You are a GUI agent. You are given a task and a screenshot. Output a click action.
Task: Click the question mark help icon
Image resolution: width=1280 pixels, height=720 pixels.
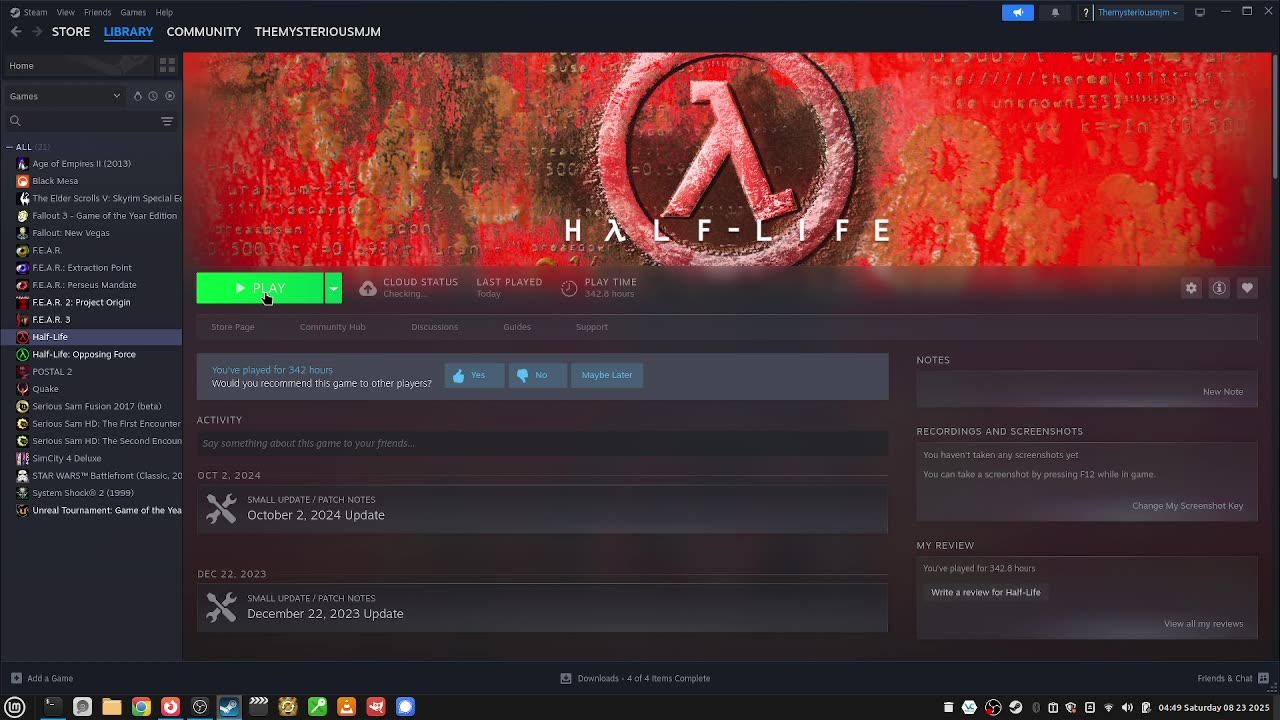tap(1086, 12)
